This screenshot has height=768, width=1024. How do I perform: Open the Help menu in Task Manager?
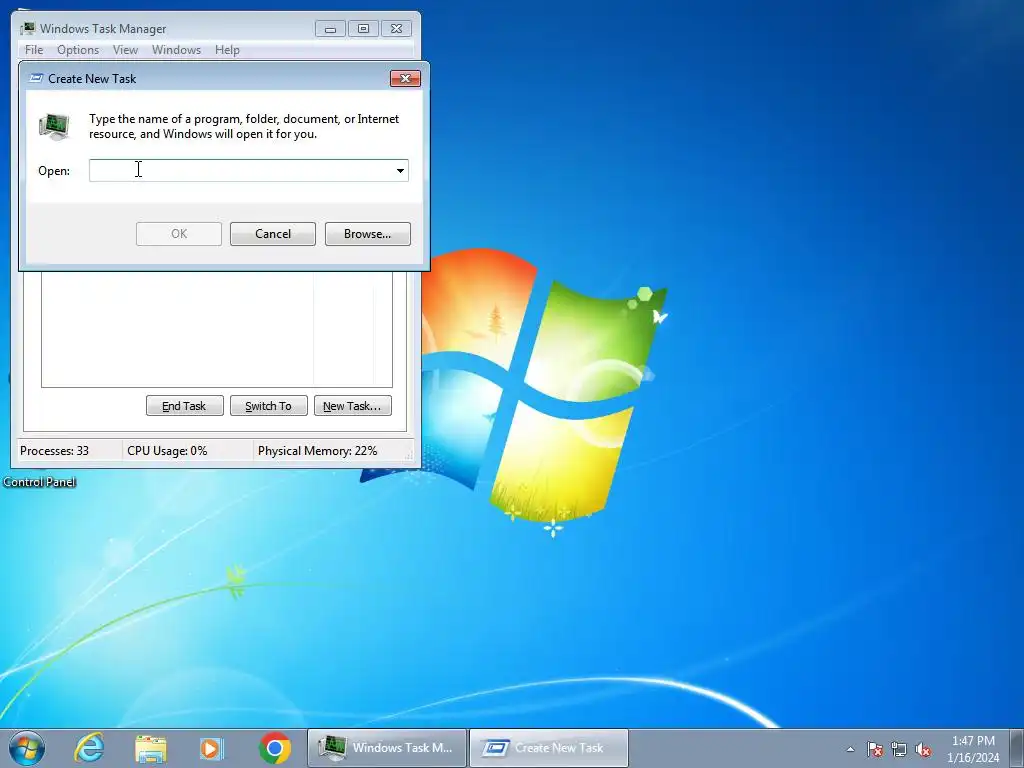[227, 50]
